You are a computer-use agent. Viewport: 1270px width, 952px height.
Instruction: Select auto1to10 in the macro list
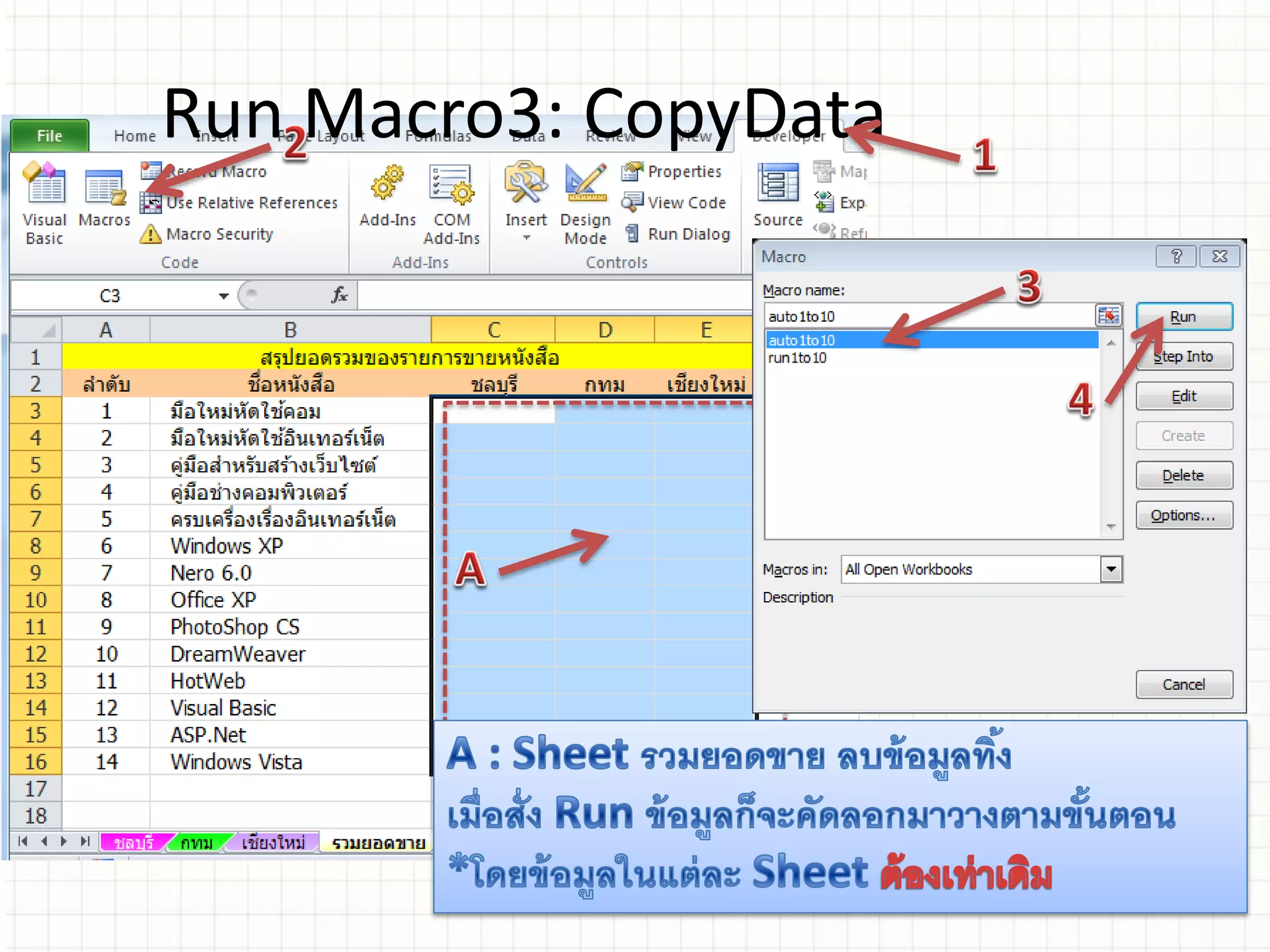pyautogui.click(x=932, y=340)
